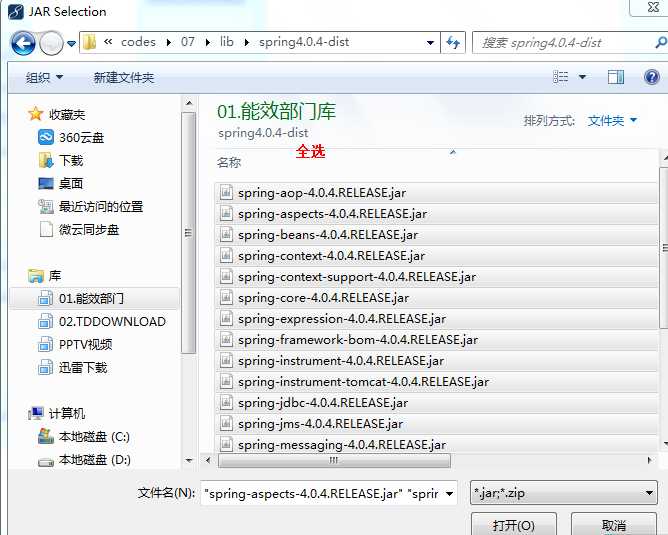Viewport: 668px width, 535px height.
Task: Select spring-expression-4.0.4.RELEASE.jar
Action: [x=436, y=319]
